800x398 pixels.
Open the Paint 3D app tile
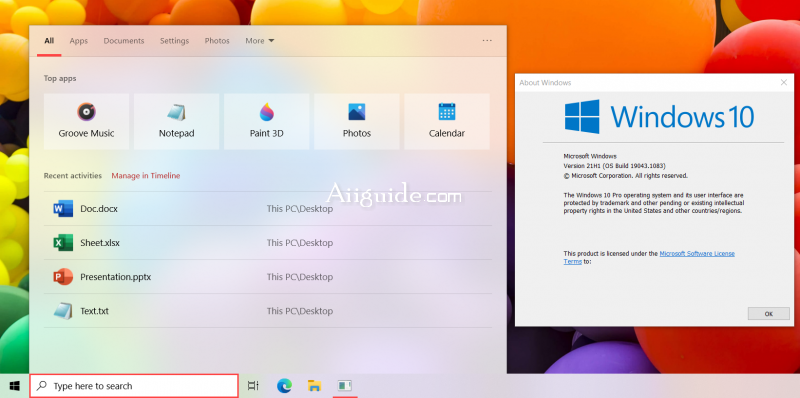click(266, 121)
